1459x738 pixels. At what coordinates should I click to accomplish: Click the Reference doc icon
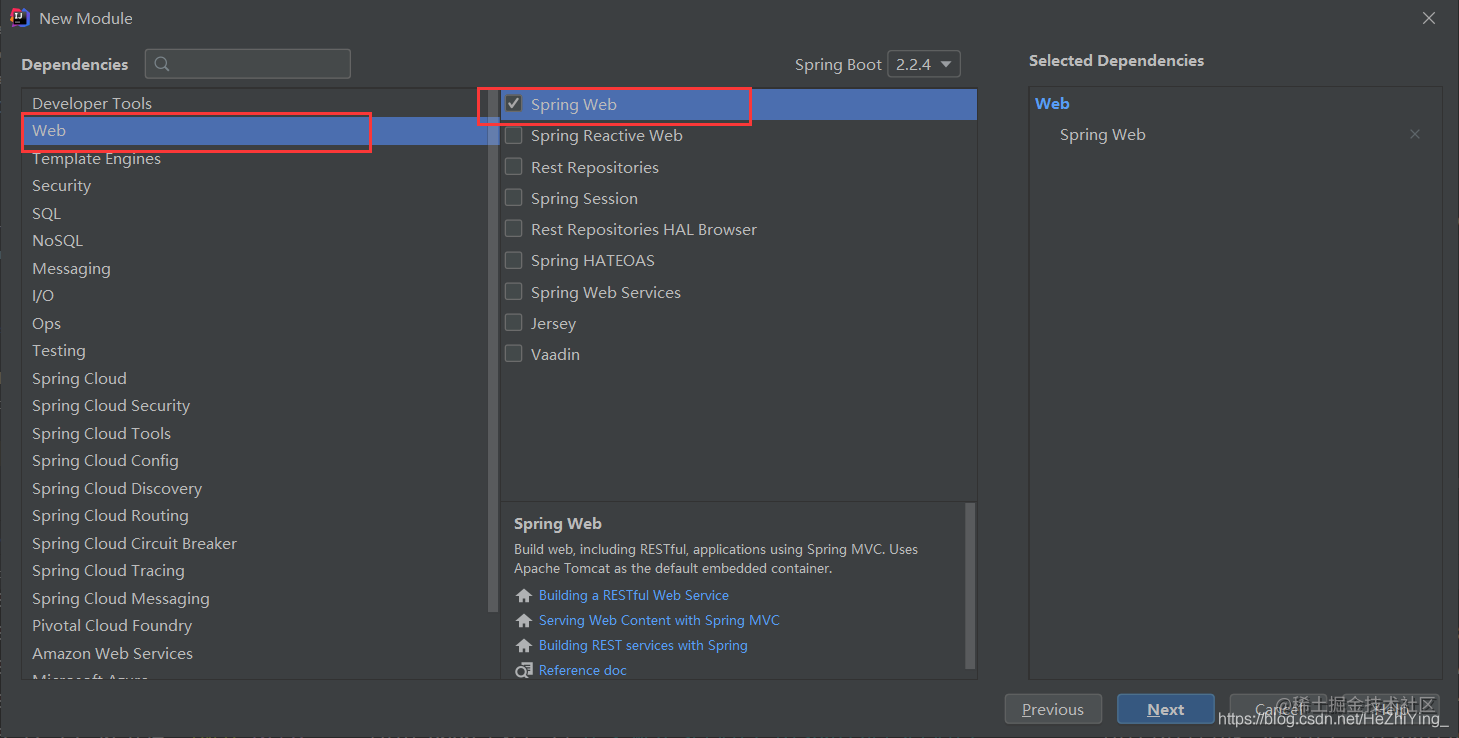[523, 670]
